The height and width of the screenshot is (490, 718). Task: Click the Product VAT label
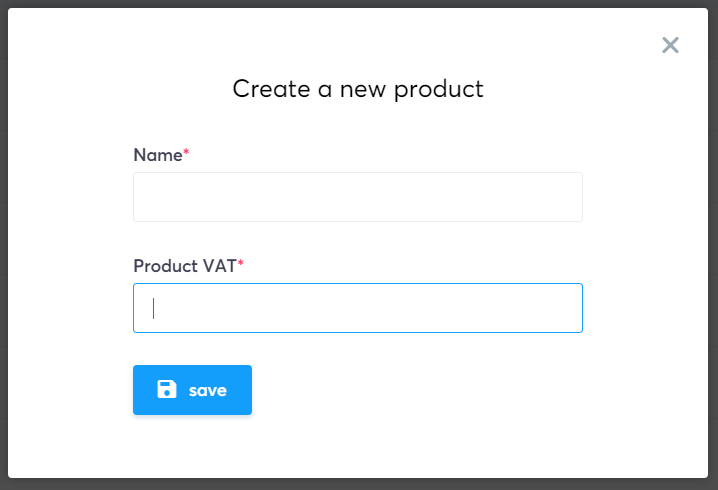(x=185, y=266)
